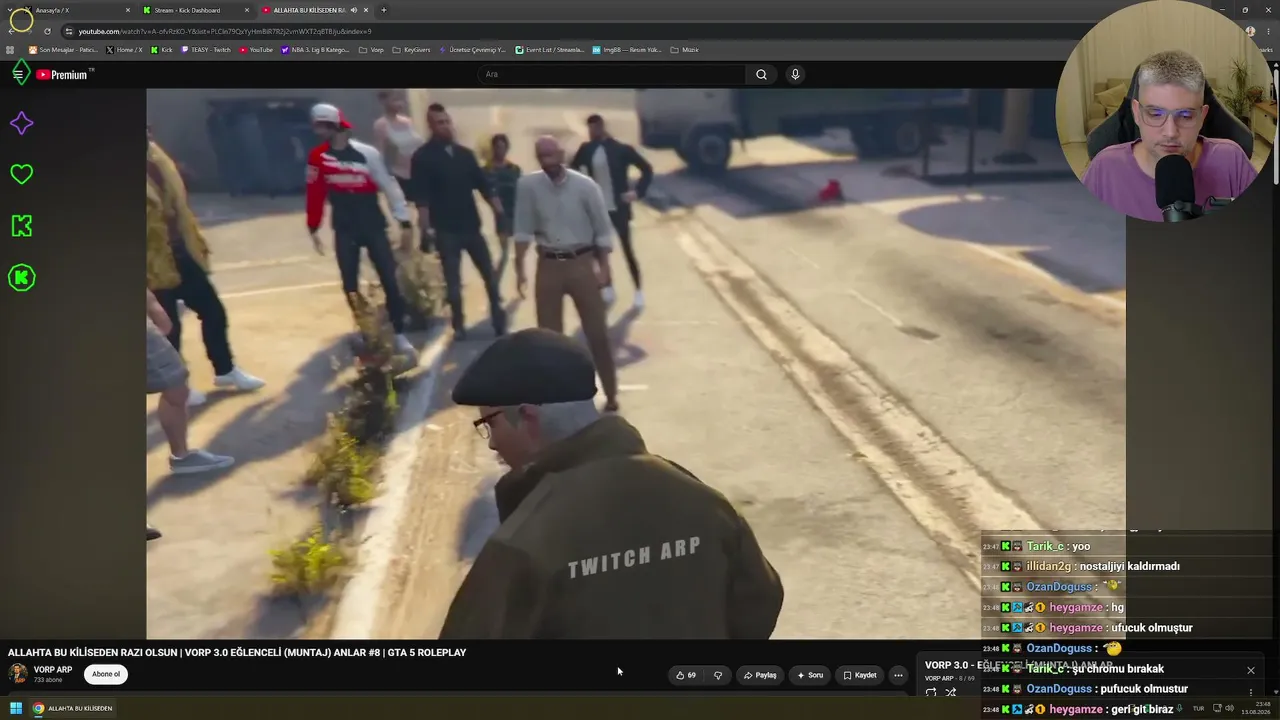The width and height of the screenshot is (1280, 720).
Task: Close the YouTube video tab
Action: [366, 10]
